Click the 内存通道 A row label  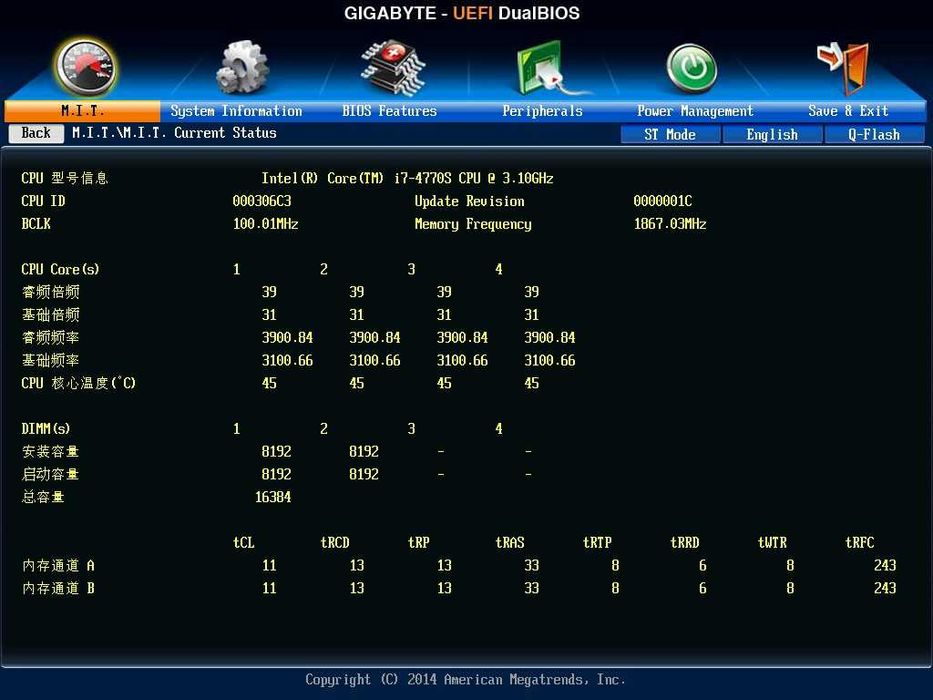click(x=58, y=565)
